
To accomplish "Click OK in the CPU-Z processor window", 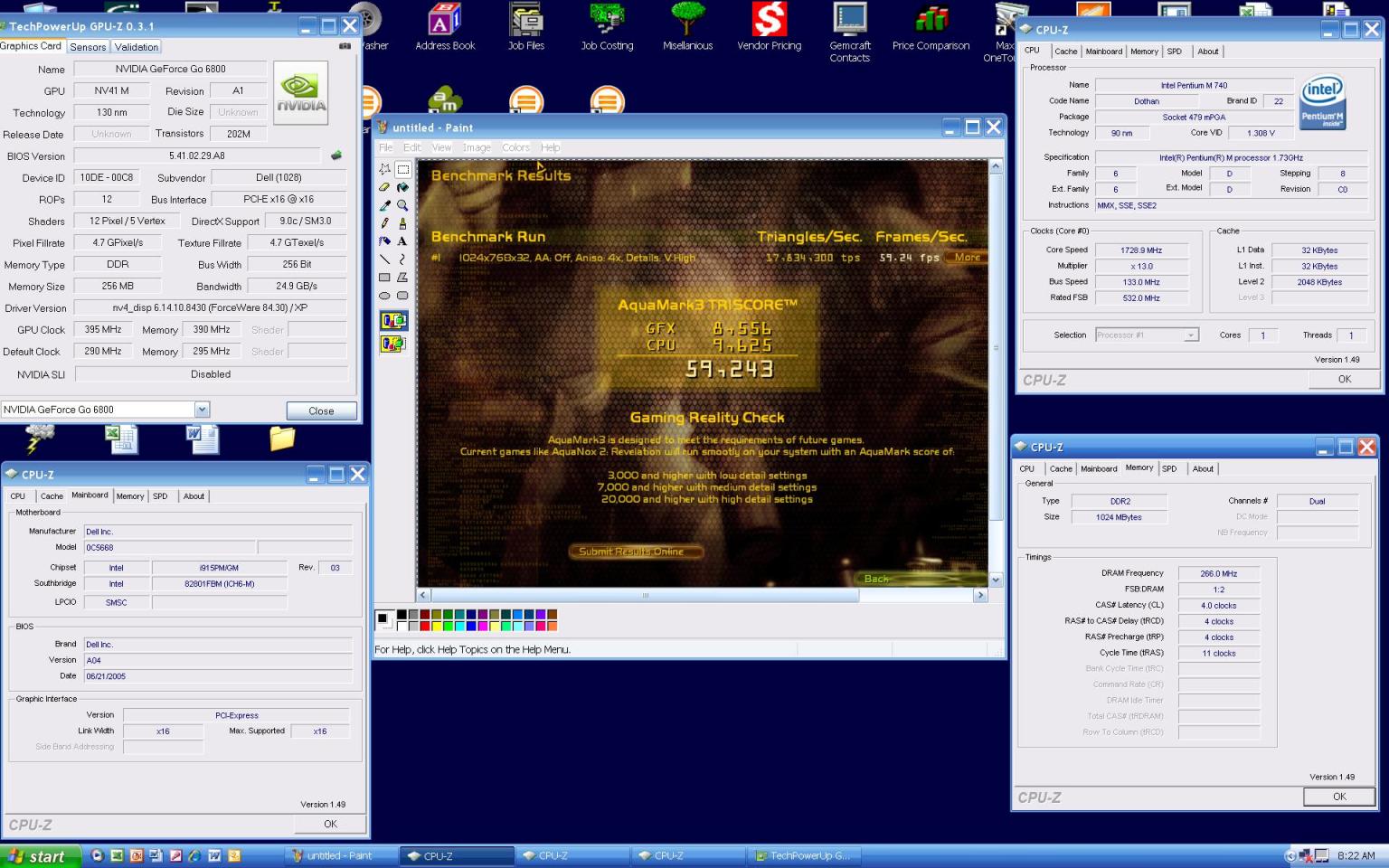I will click(1345, 380).
